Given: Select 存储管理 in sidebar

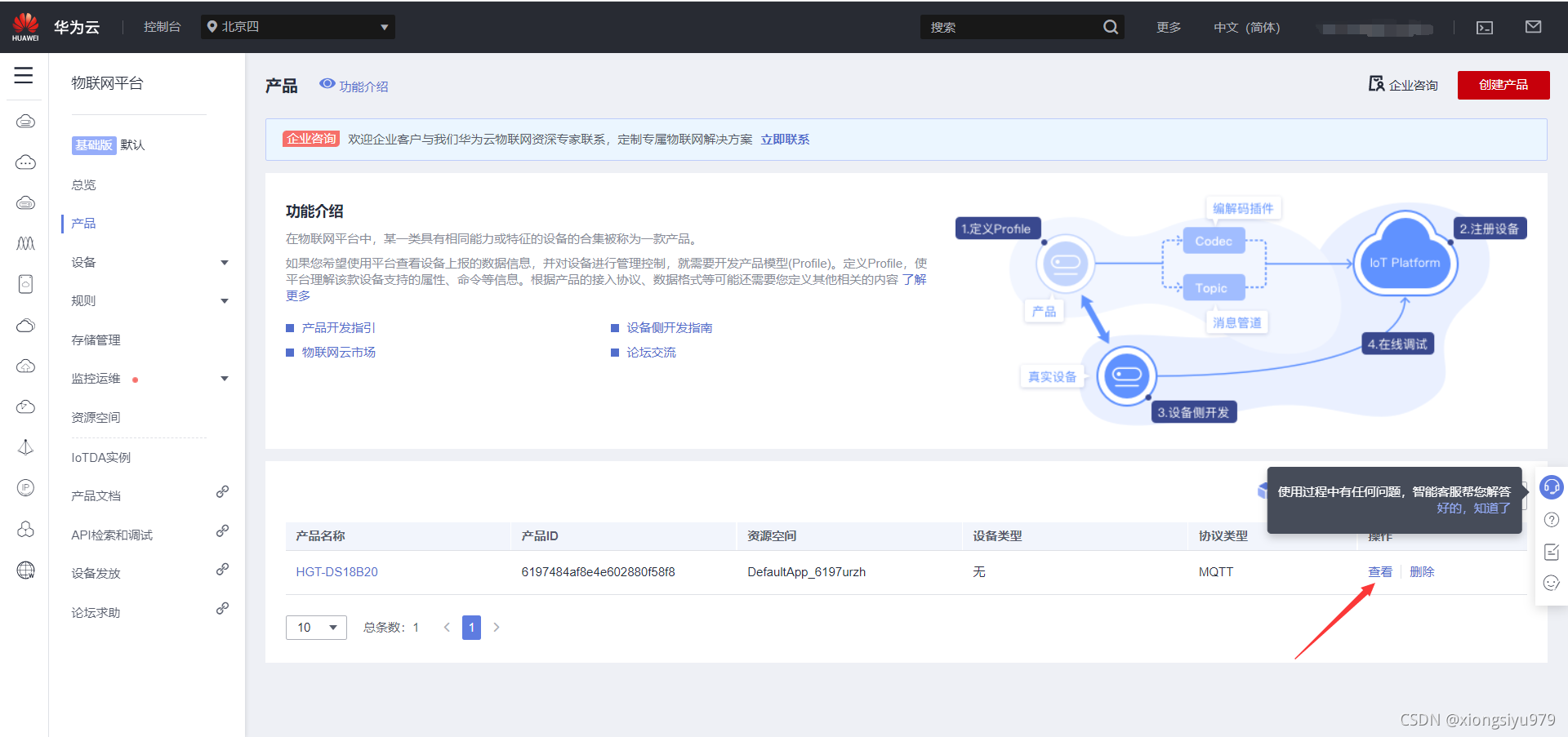Looking at the screenshot, I should 96,340.
